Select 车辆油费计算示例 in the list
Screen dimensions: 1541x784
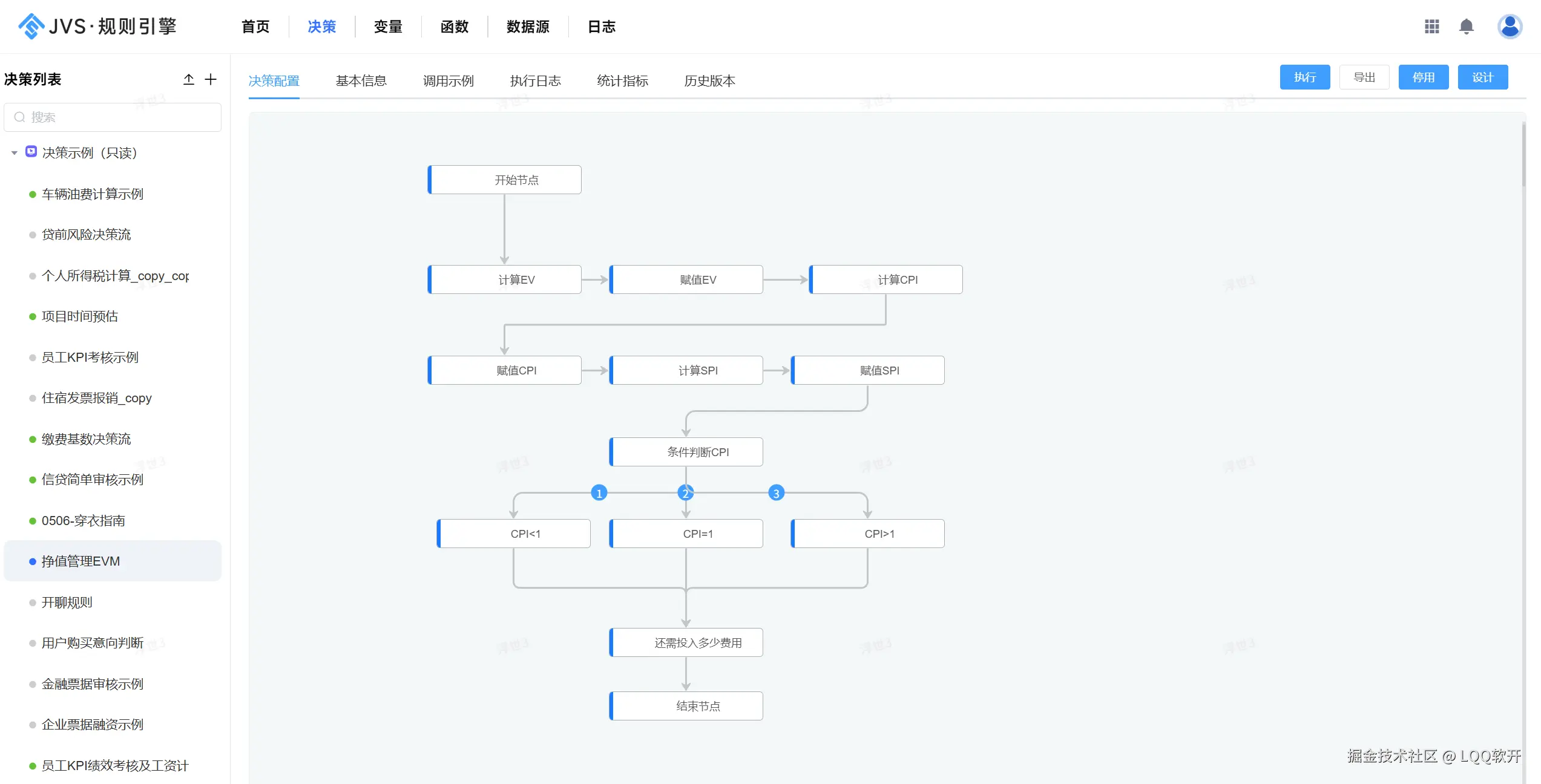(93, 194)
